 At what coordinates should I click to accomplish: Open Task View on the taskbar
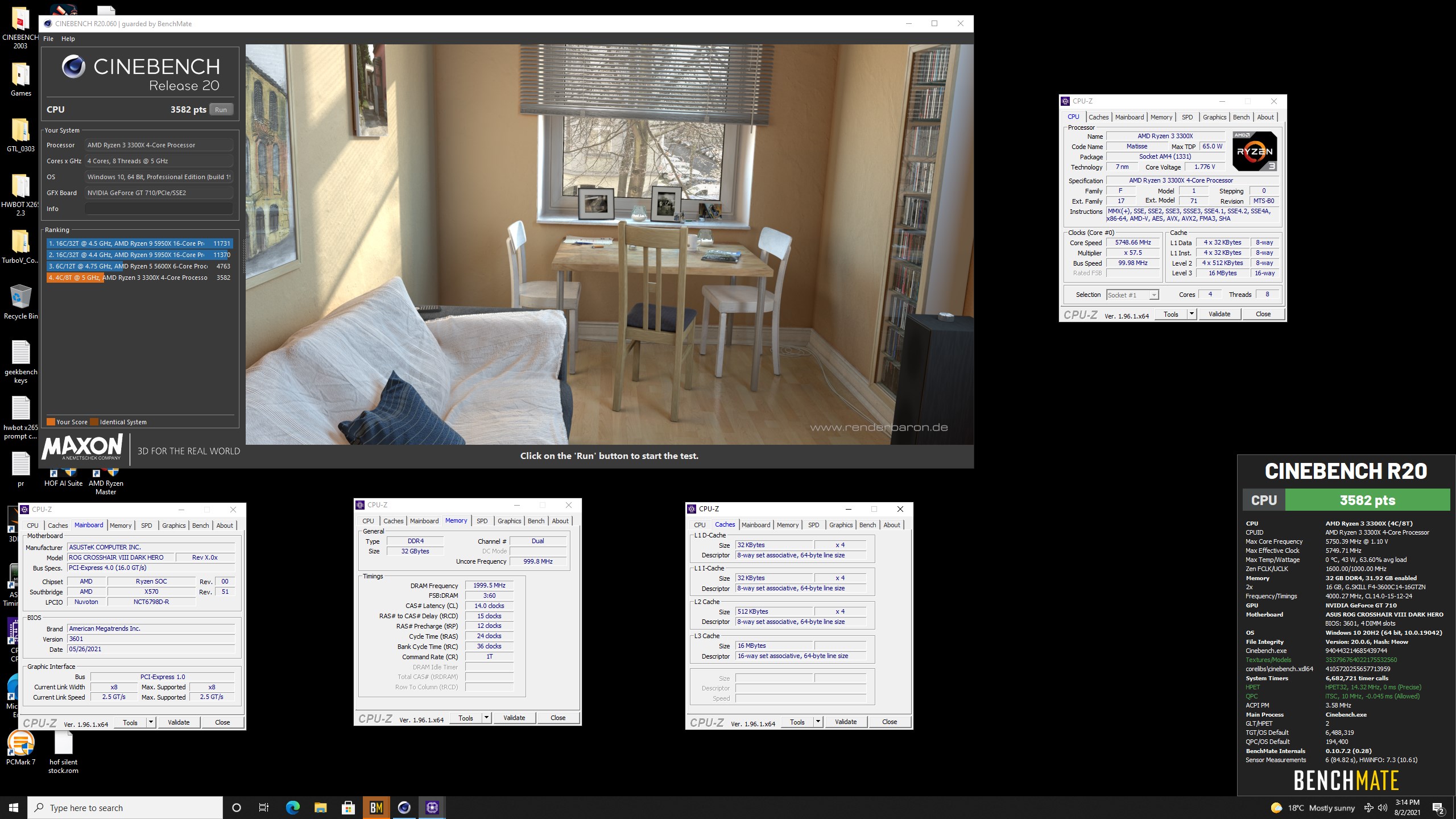point(264,808)
